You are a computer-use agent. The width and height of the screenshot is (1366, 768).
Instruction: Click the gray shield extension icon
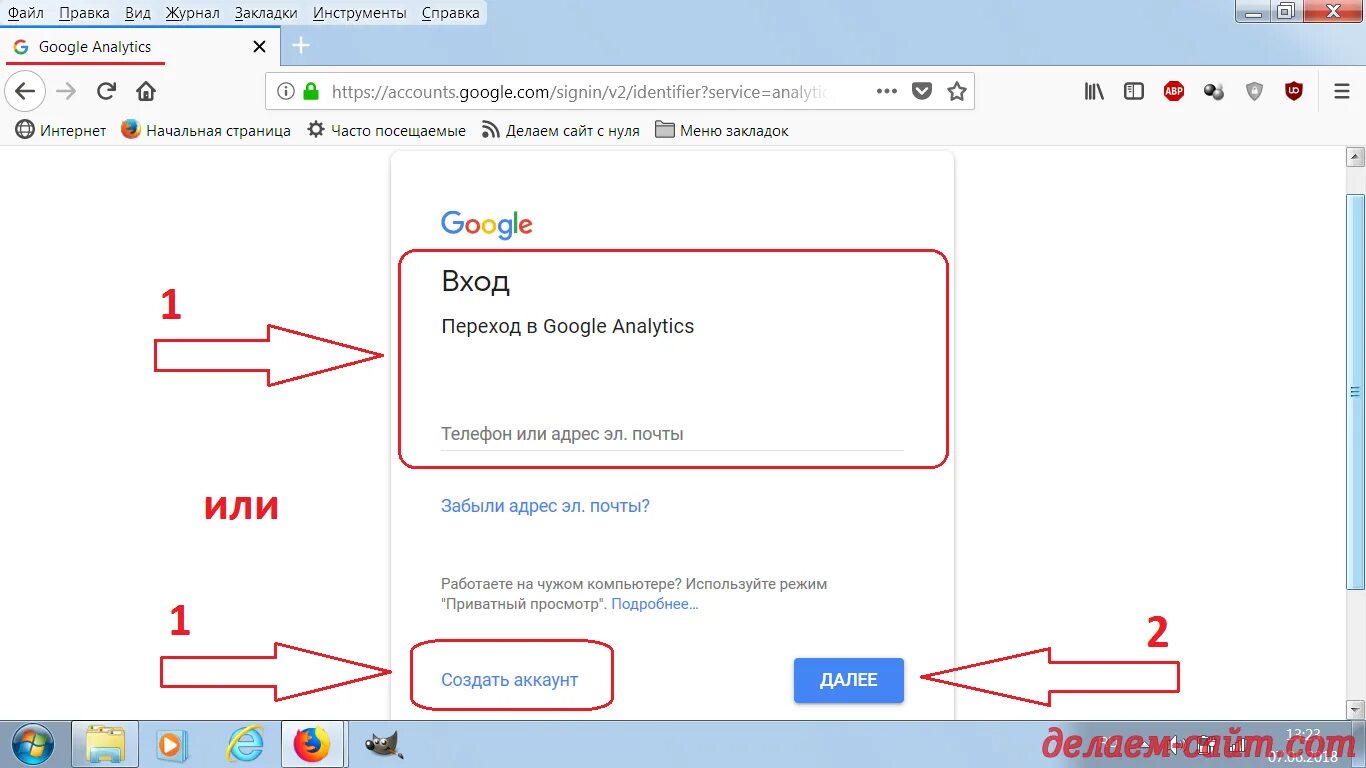pos(1254,91)
